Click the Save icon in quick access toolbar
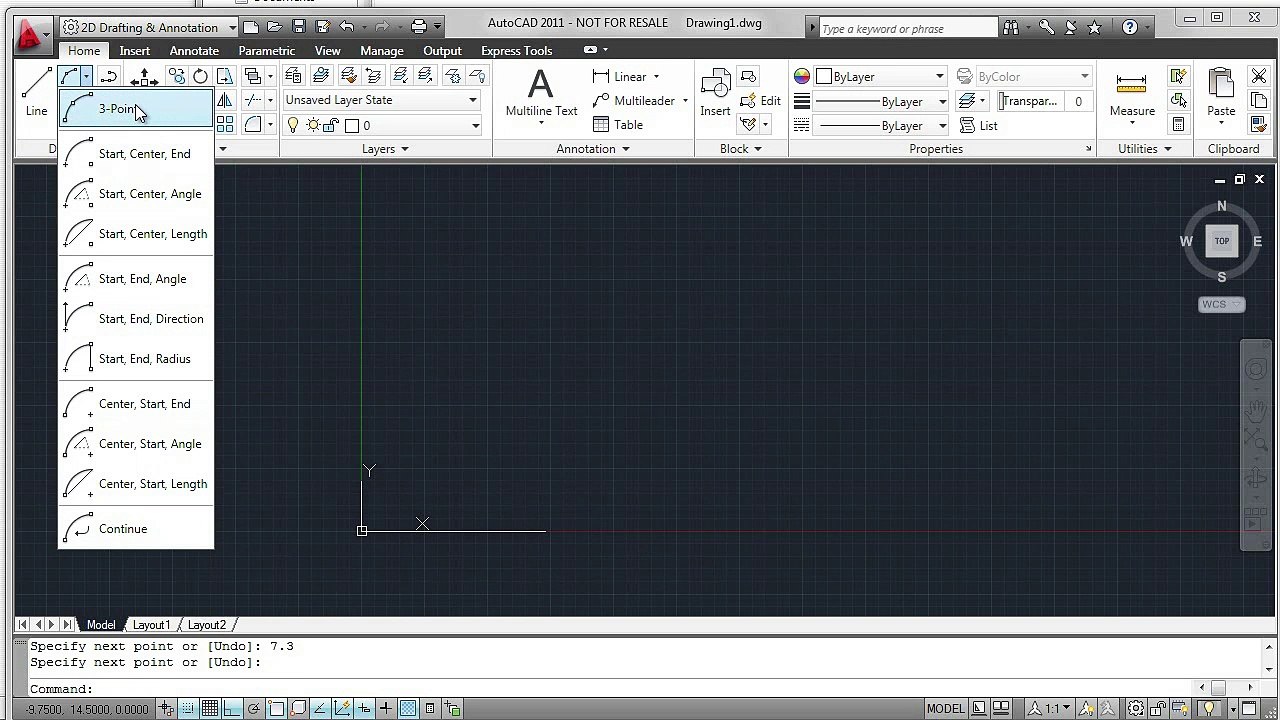 tap(298, 27)
